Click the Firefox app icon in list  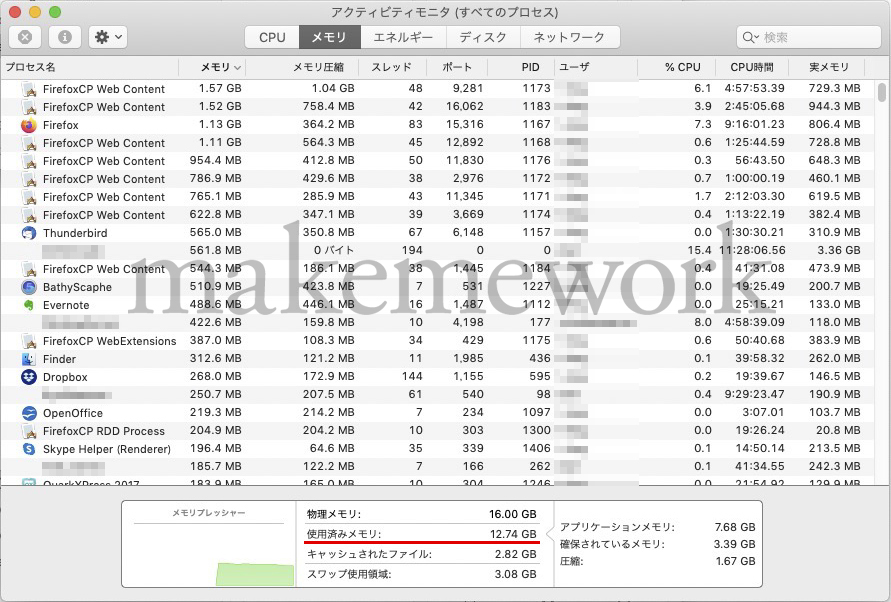tap(28, 125)
